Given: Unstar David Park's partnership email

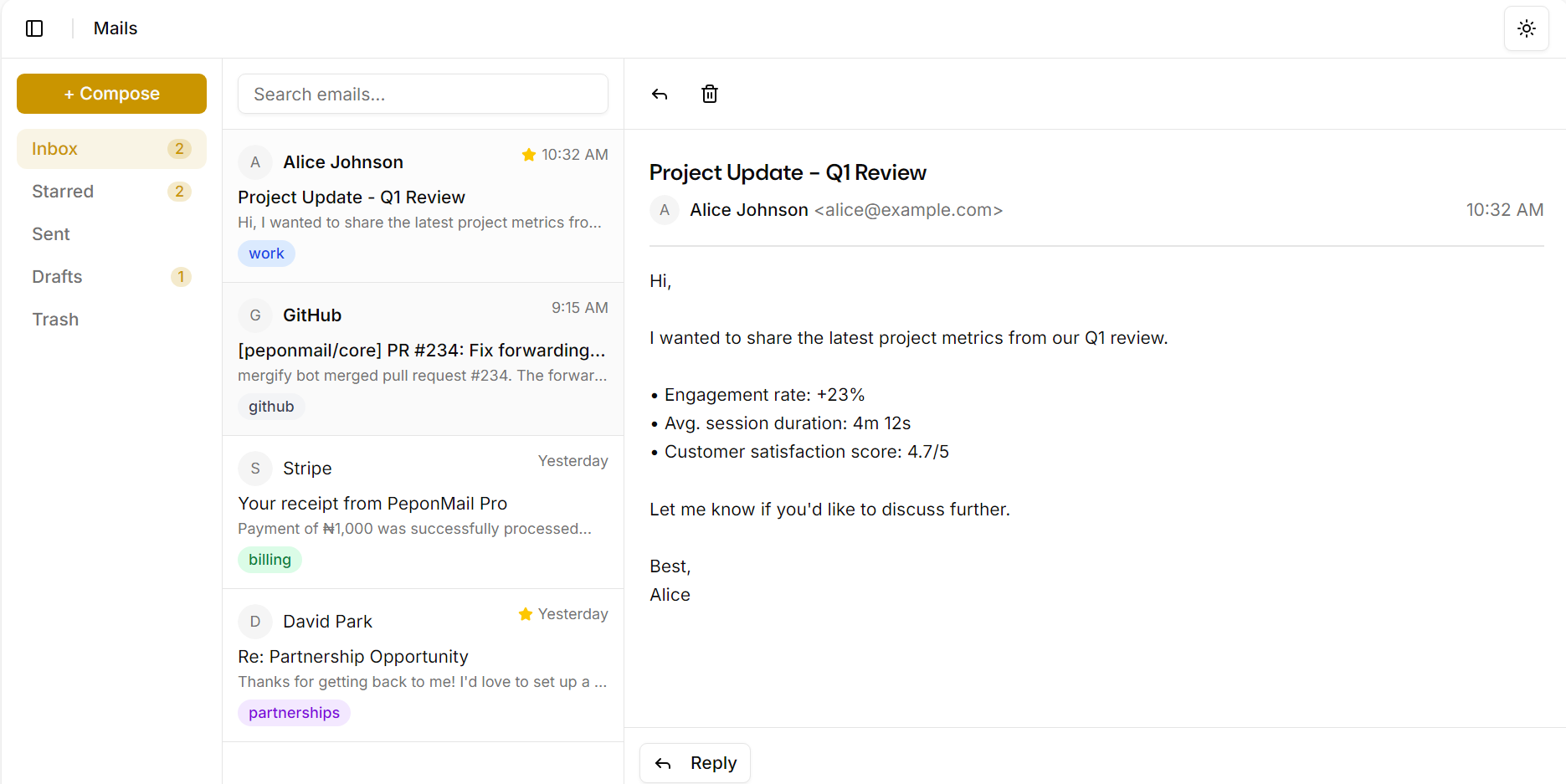Looking at the screenshot, I should pyautogui.click(x=525, y=613).
